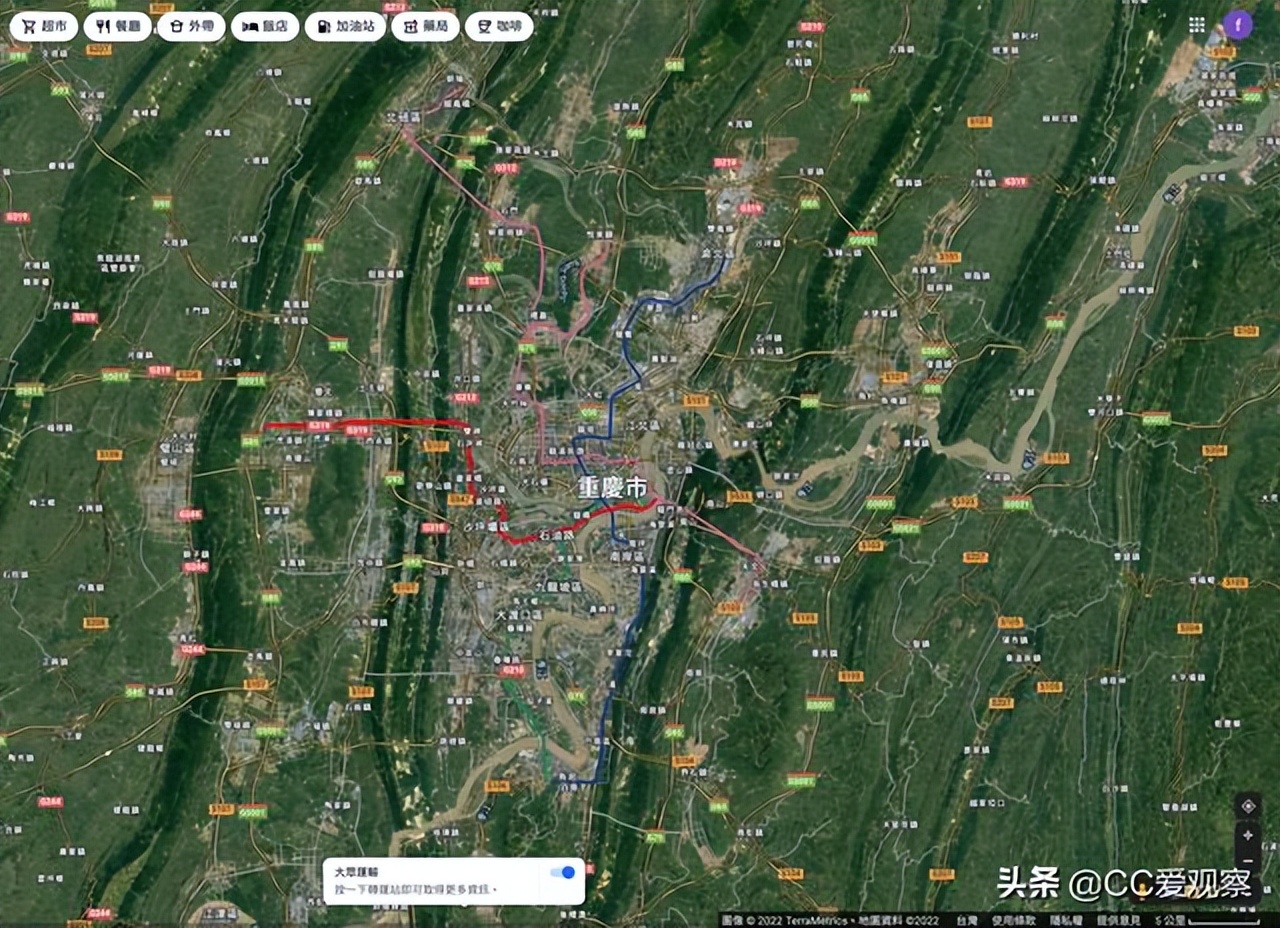The width and height of the screenshot is (1280, 928).
Task: Zoom in with the plus button
Action: coord(1247,835)
